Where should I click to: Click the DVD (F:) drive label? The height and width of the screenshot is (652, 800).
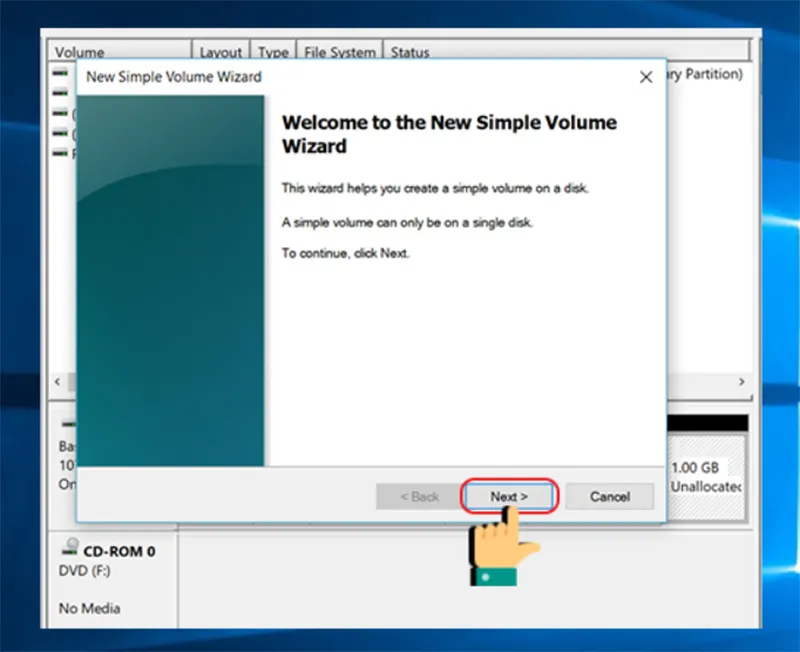click(84, 570)
